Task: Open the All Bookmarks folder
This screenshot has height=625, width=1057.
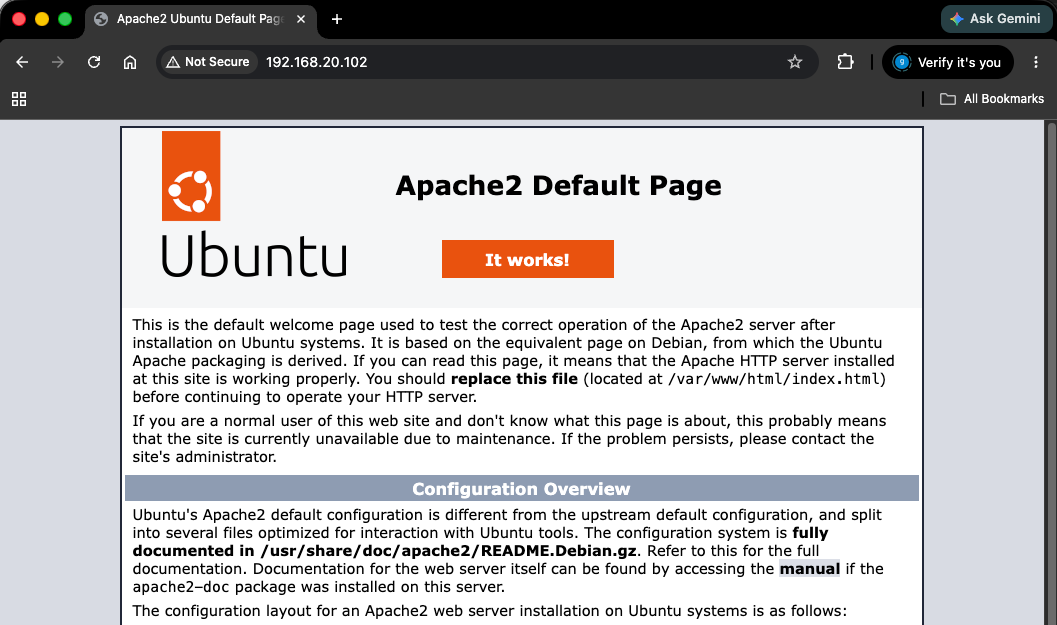Action: click(x=992, y=99)
